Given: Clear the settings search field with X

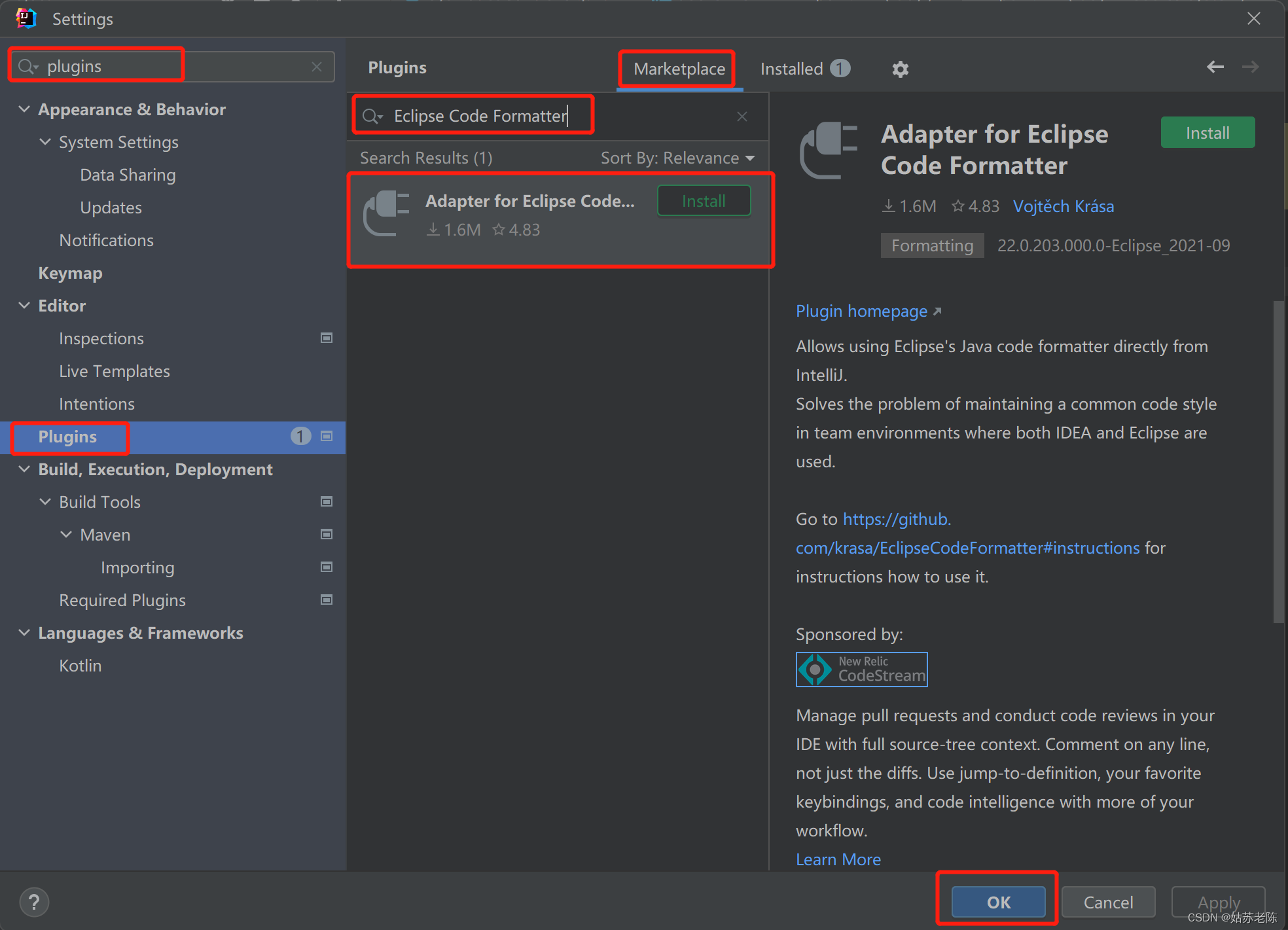Looking at the screenshot, I should click(317, 66).
